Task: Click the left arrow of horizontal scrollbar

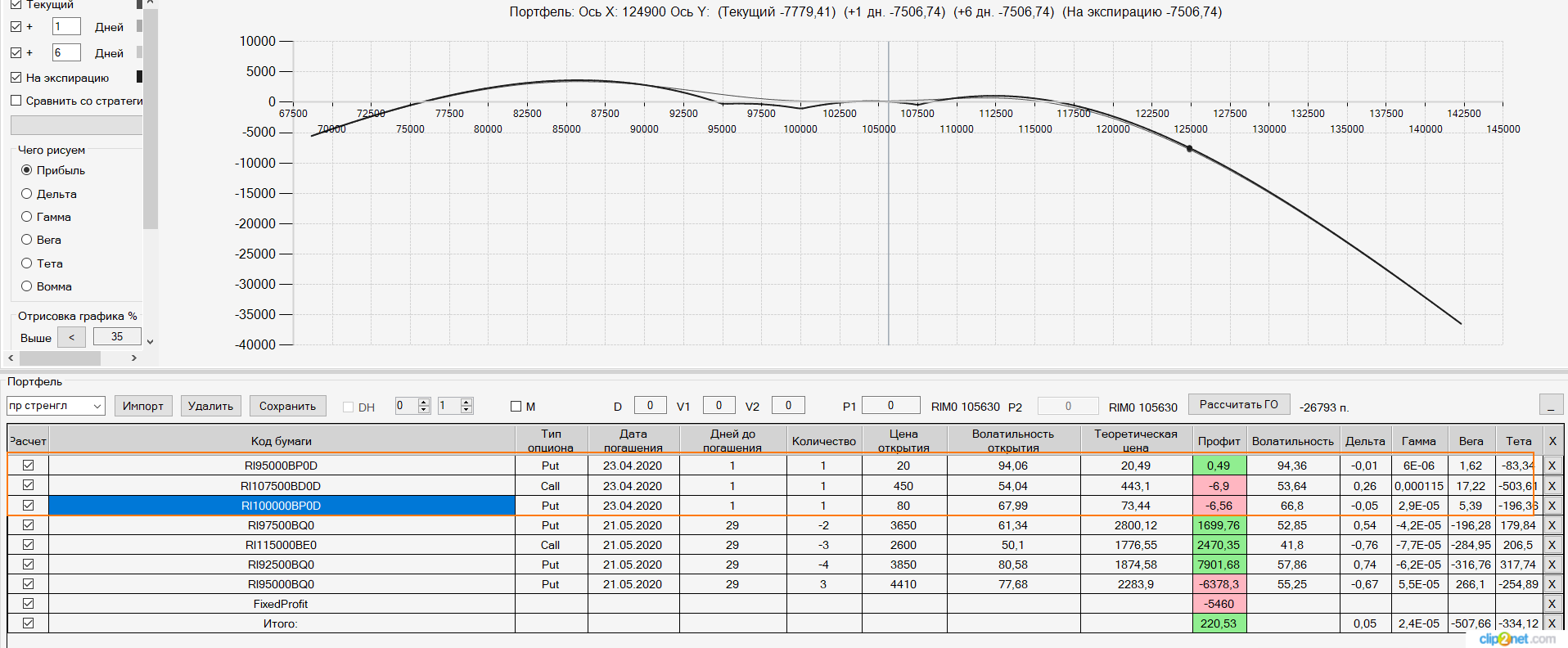Action: coord(11,358)
